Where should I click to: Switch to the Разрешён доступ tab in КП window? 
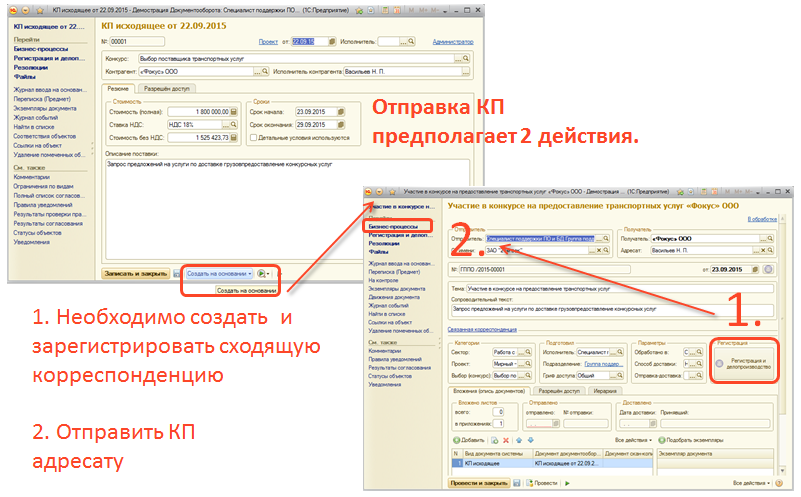(166, 89)
